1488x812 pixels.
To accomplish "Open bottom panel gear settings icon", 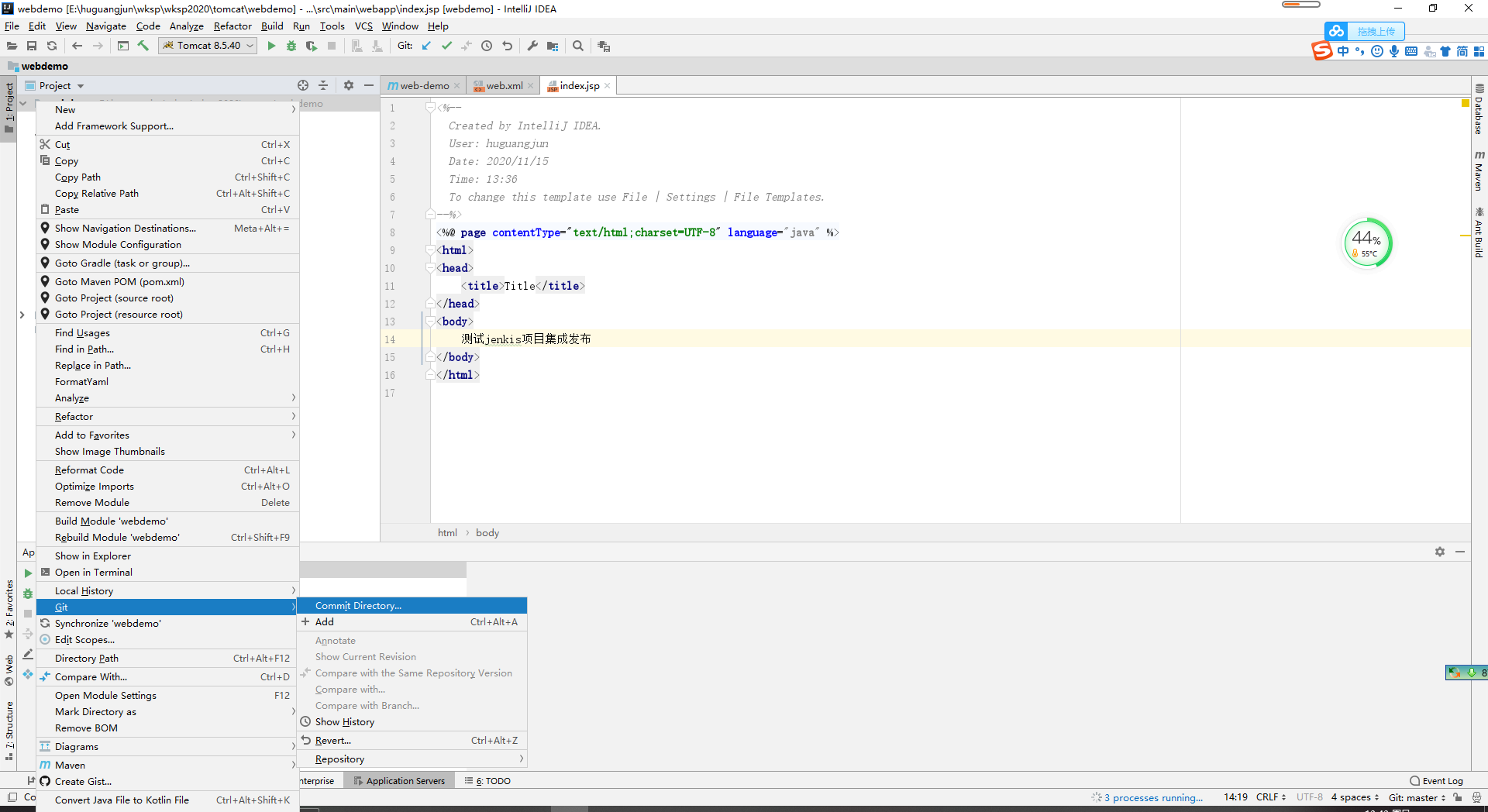I will (1440, 552).
